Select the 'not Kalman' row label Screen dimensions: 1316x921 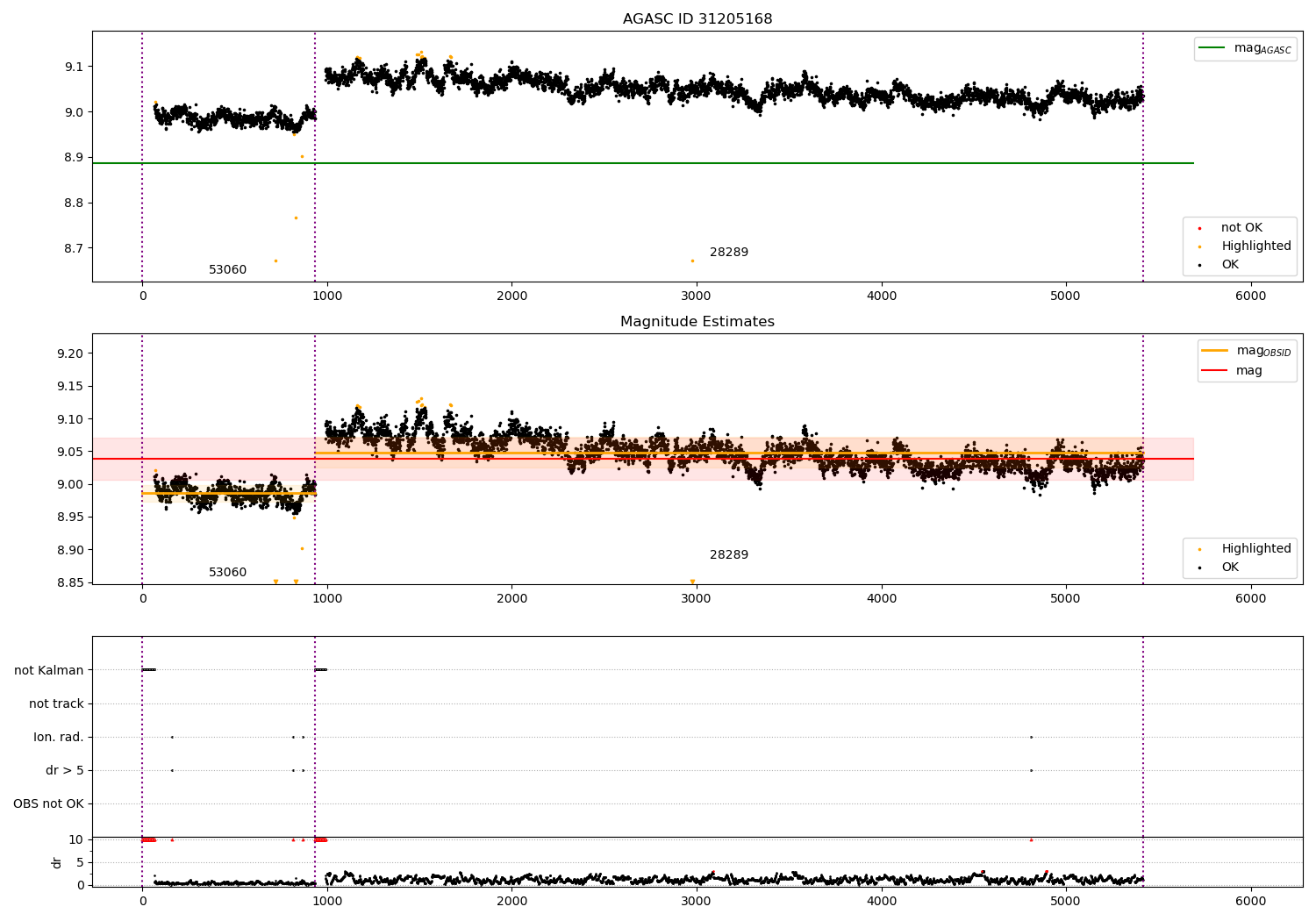coord(49,671)
